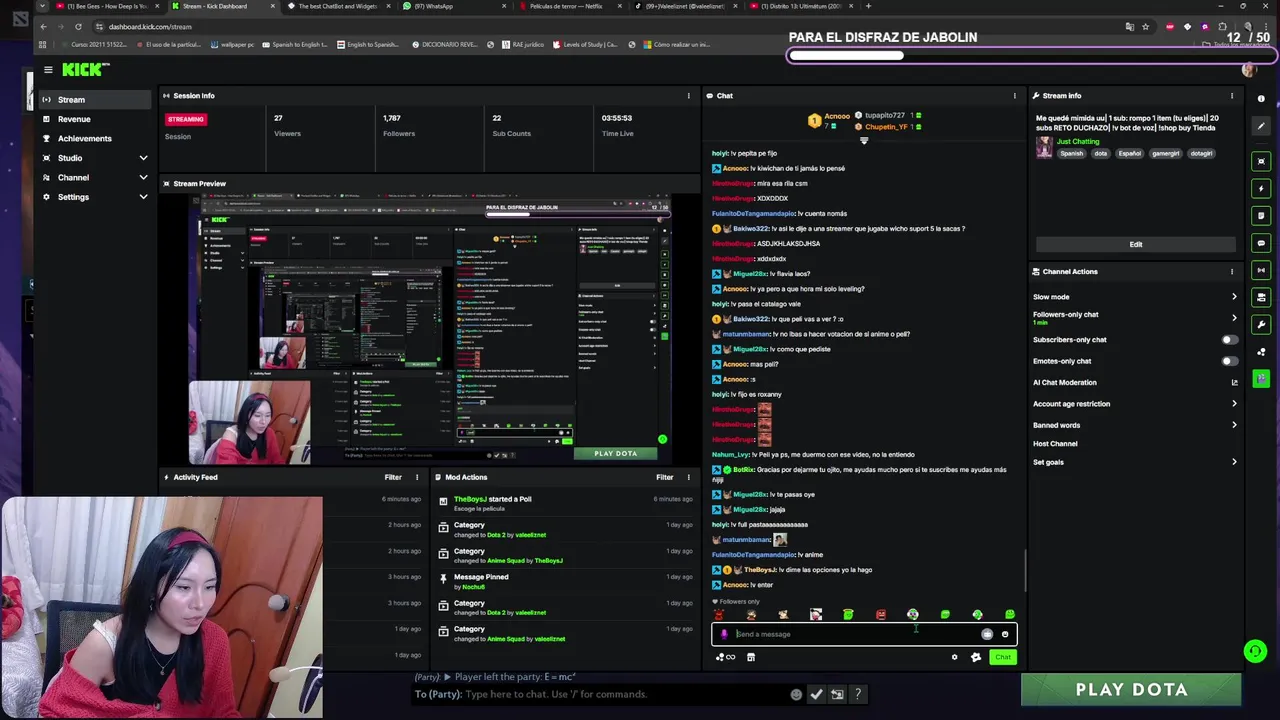
Task: Open the emoji picker in chat input
Action: (1005, 634)
